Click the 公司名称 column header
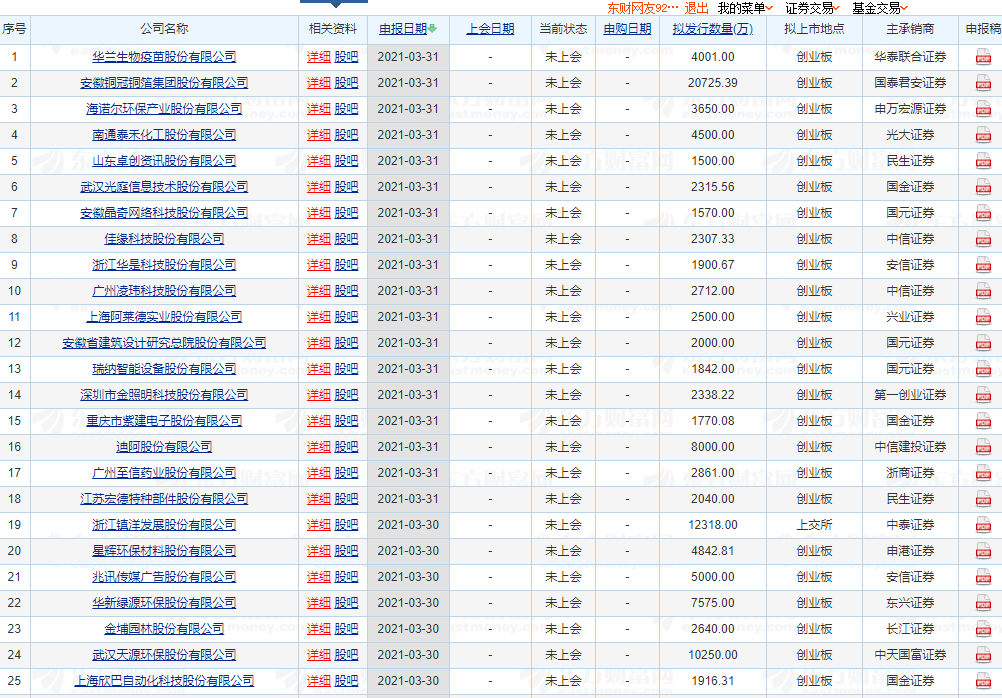This screenshot has height=698, width=1002. point(164,29)
